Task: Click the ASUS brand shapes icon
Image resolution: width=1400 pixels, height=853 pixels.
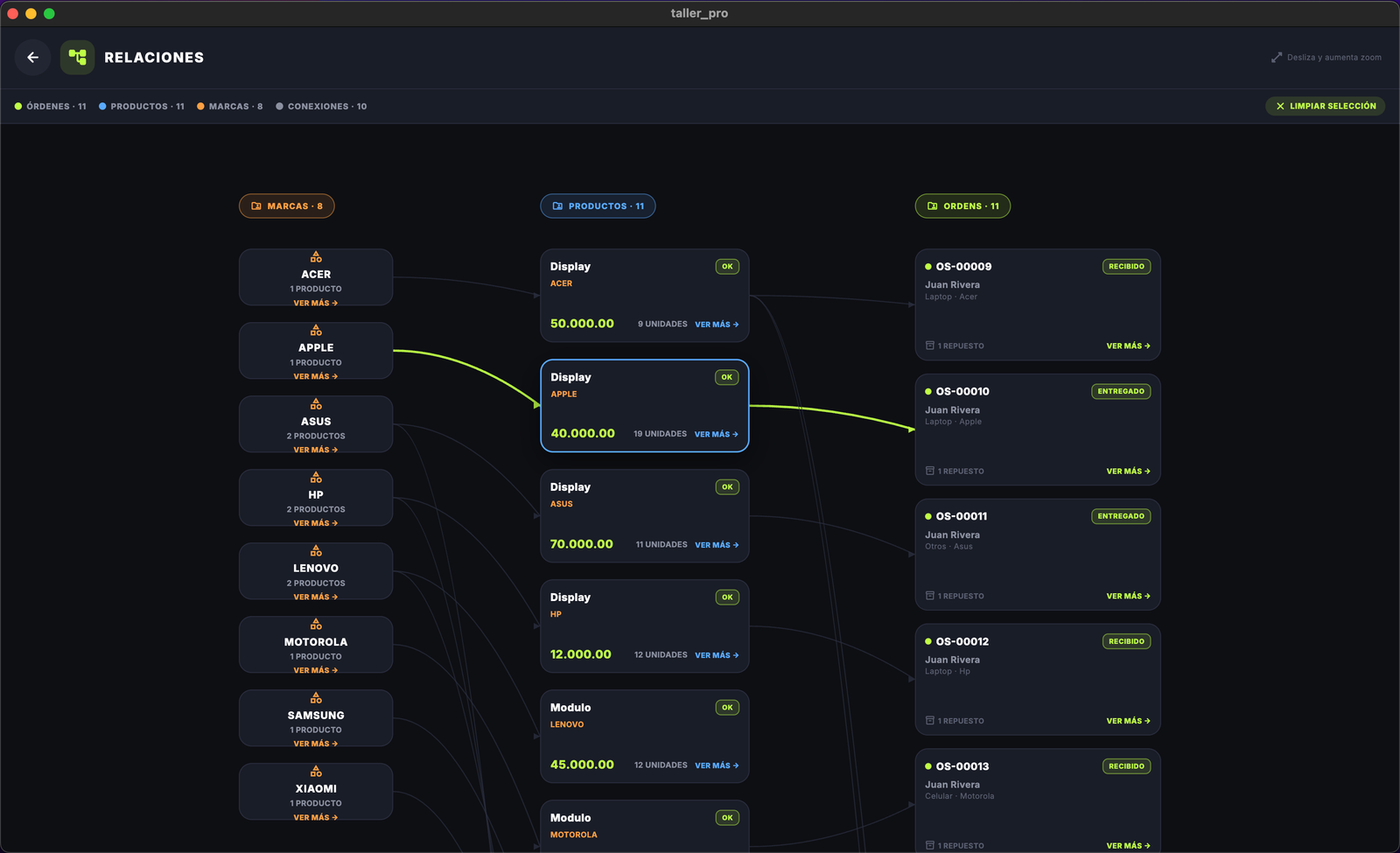Action: pos(316,404)
